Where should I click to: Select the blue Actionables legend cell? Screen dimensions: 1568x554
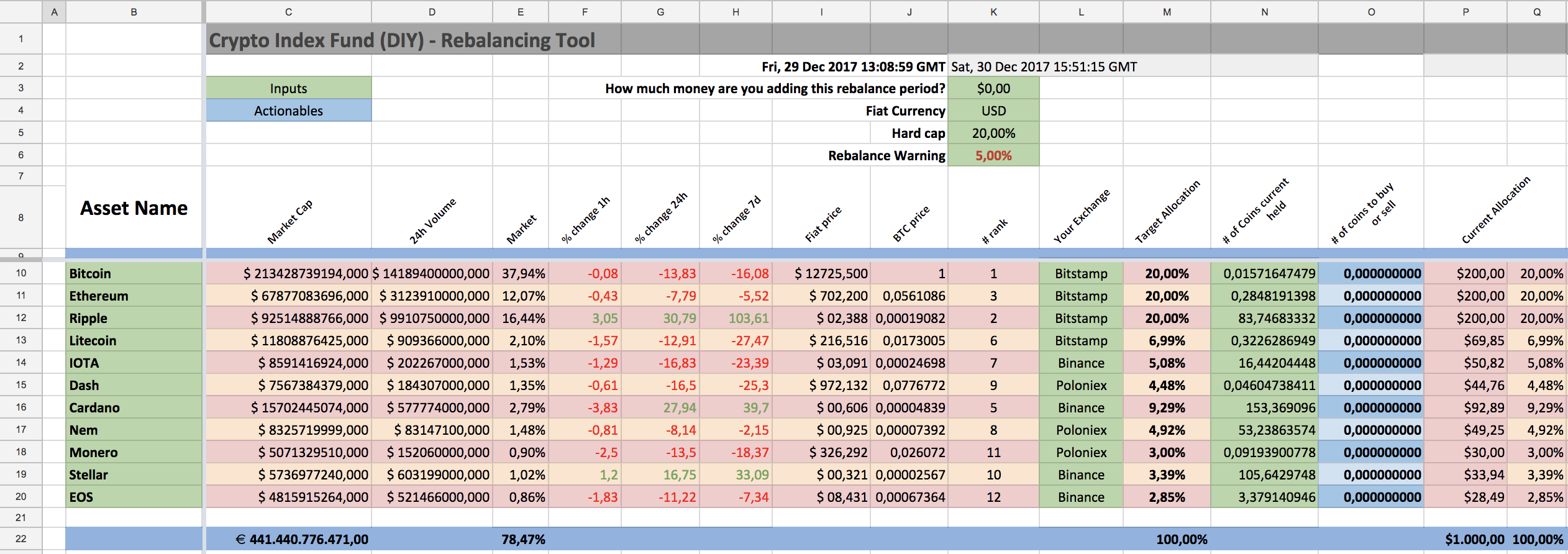(x=288, y=111)
